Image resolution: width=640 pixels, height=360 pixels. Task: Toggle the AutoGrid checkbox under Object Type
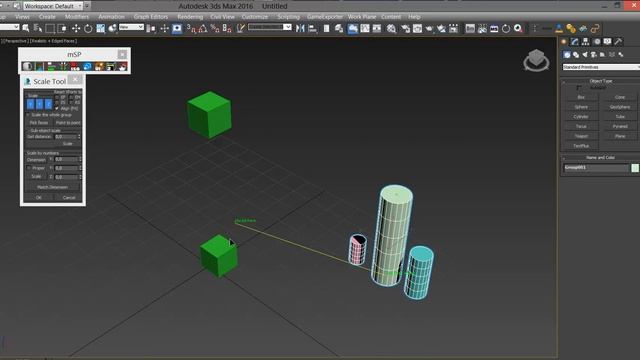coord(579,88)
